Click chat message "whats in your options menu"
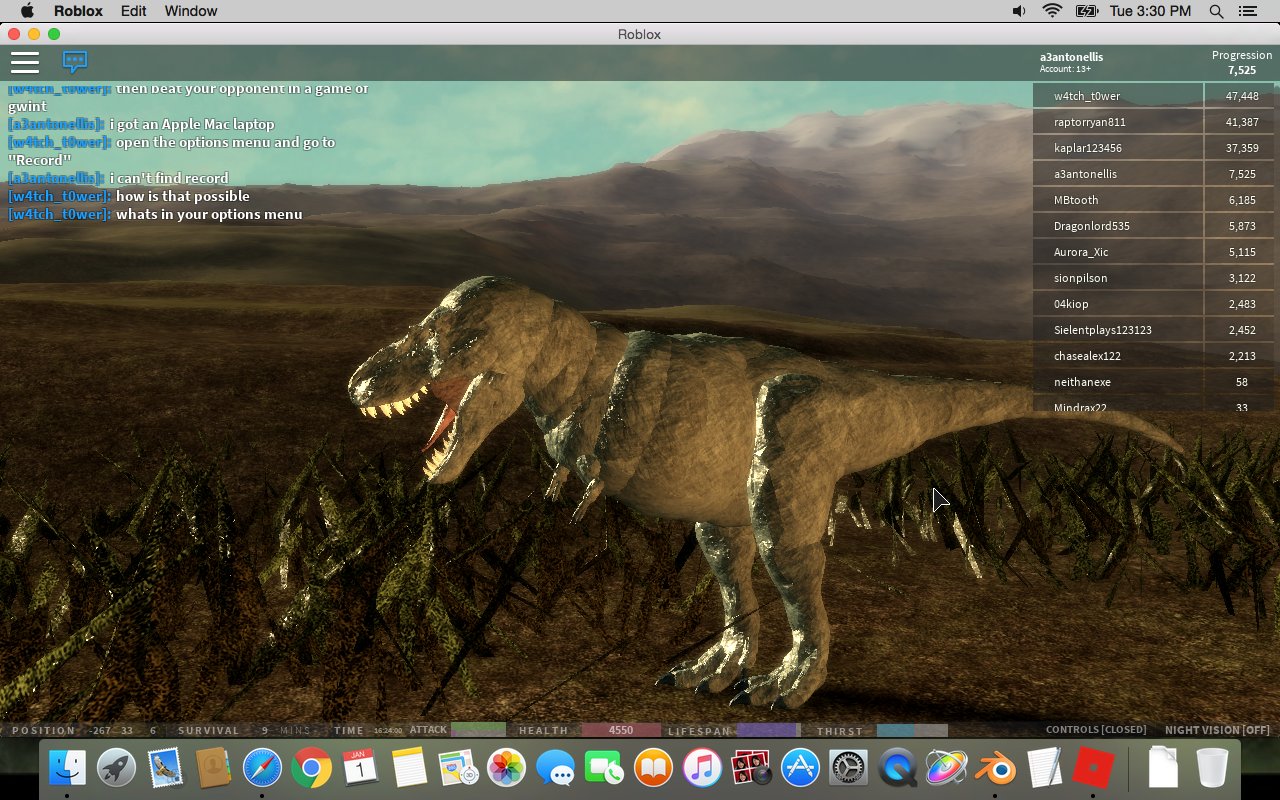Screen dimensions: 1280x800 (209, 214)
